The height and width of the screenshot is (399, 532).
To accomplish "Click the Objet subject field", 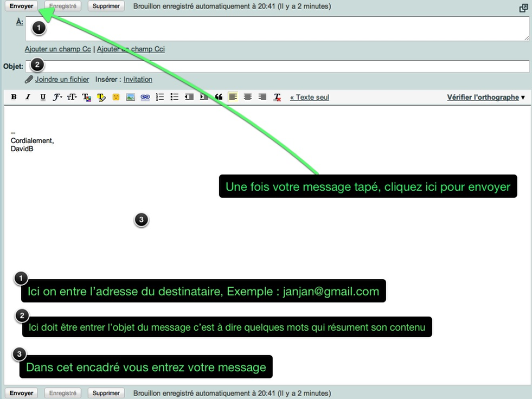I will click(x=278, y=66).
